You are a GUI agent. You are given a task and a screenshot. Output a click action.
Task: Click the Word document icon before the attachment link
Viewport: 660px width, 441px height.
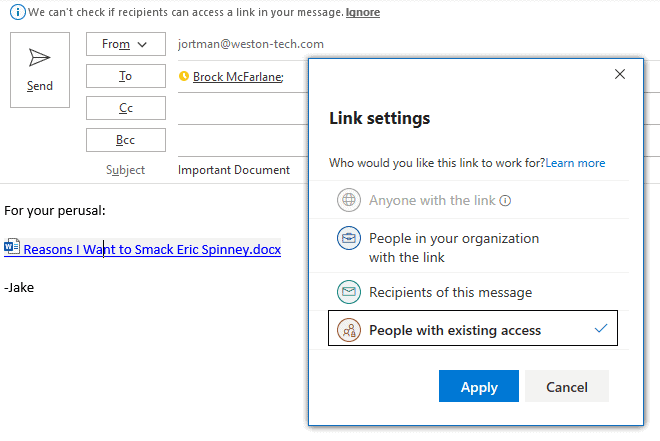[12, 247]
